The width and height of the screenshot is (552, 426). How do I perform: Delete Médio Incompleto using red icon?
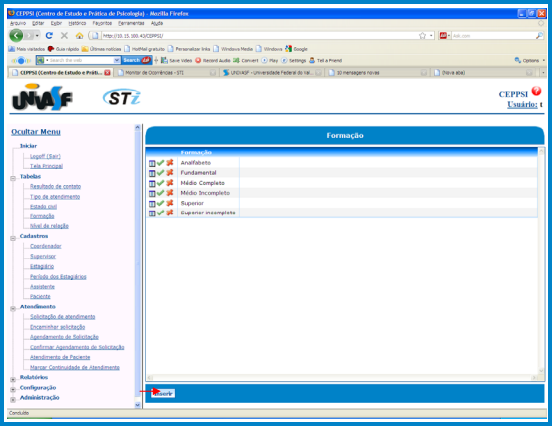pos(170,193)
